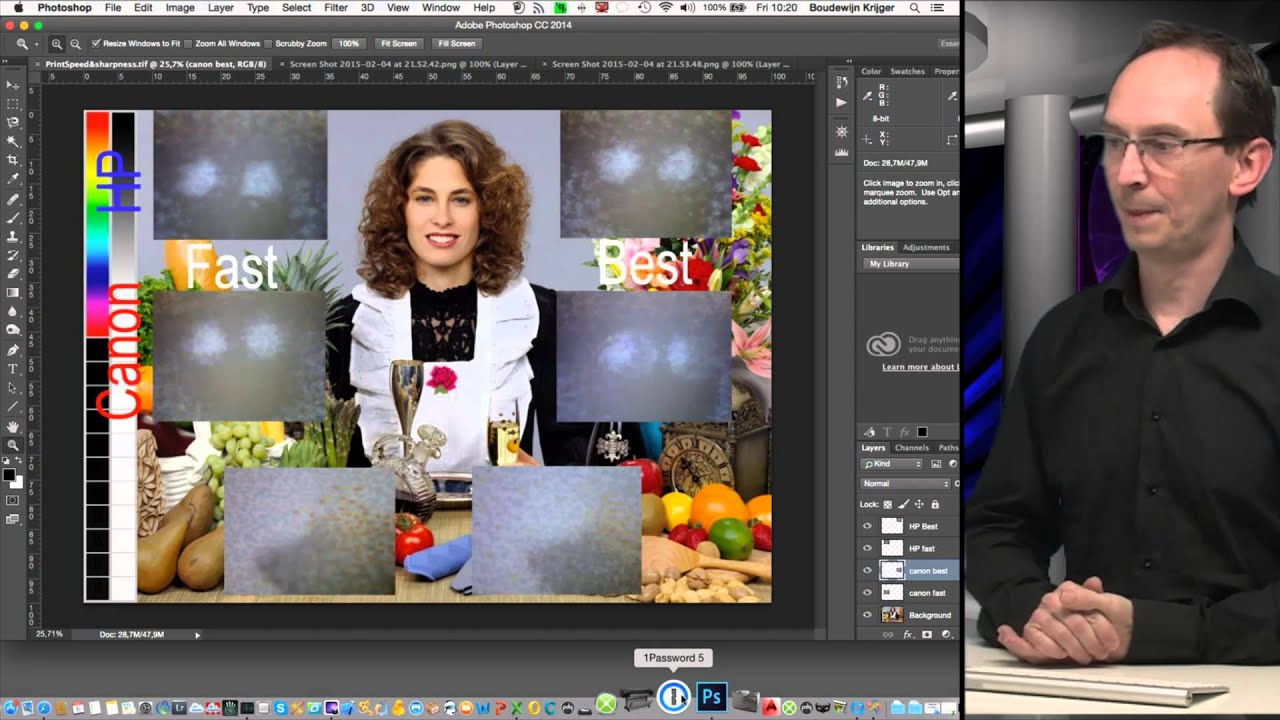
Task: Open the Filter menu
Action: tap(336, 7)
